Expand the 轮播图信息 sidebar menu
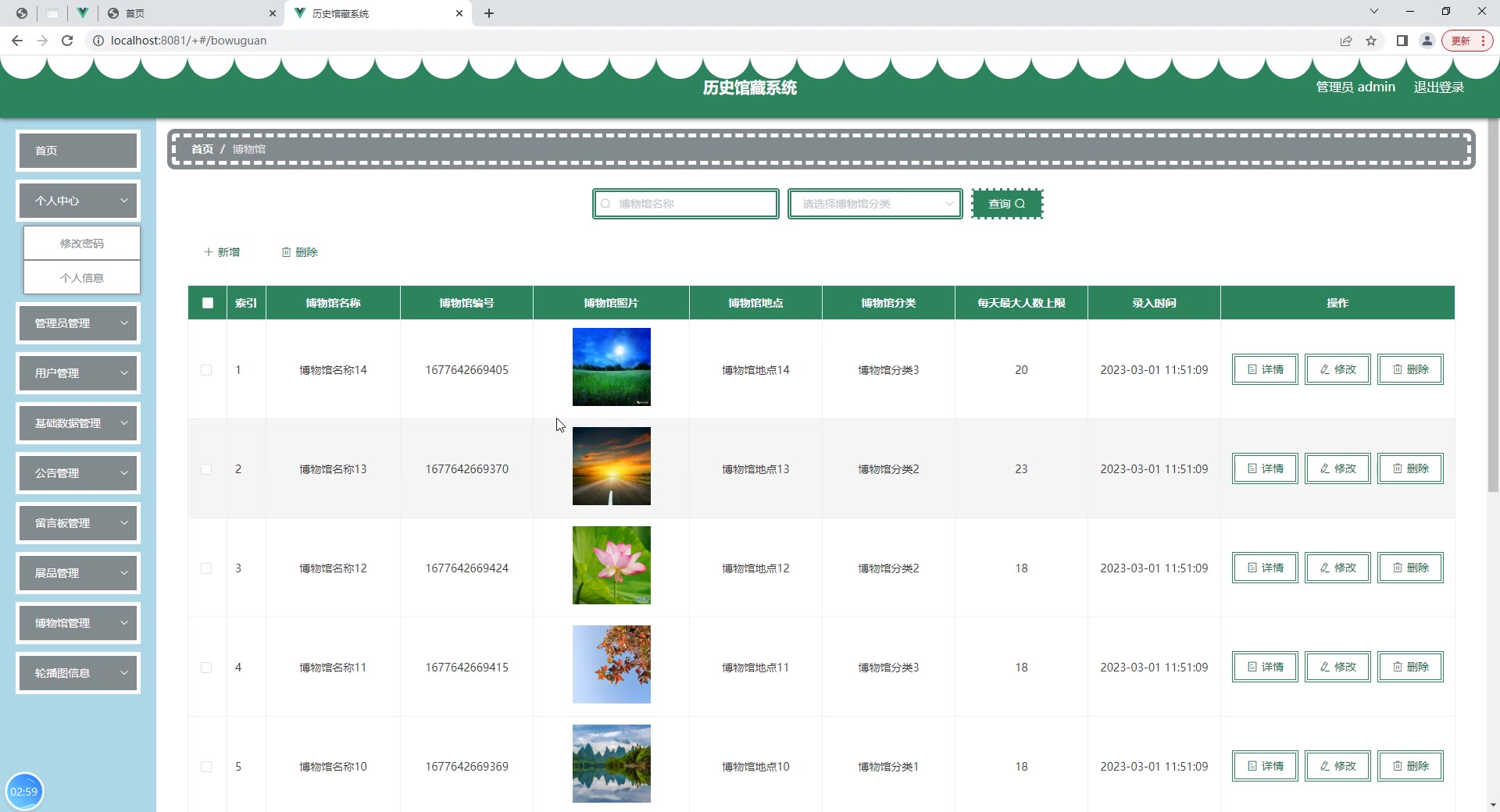Image resolution: width=1500 pixels, height=812 pixels. (x=78, y=673)
